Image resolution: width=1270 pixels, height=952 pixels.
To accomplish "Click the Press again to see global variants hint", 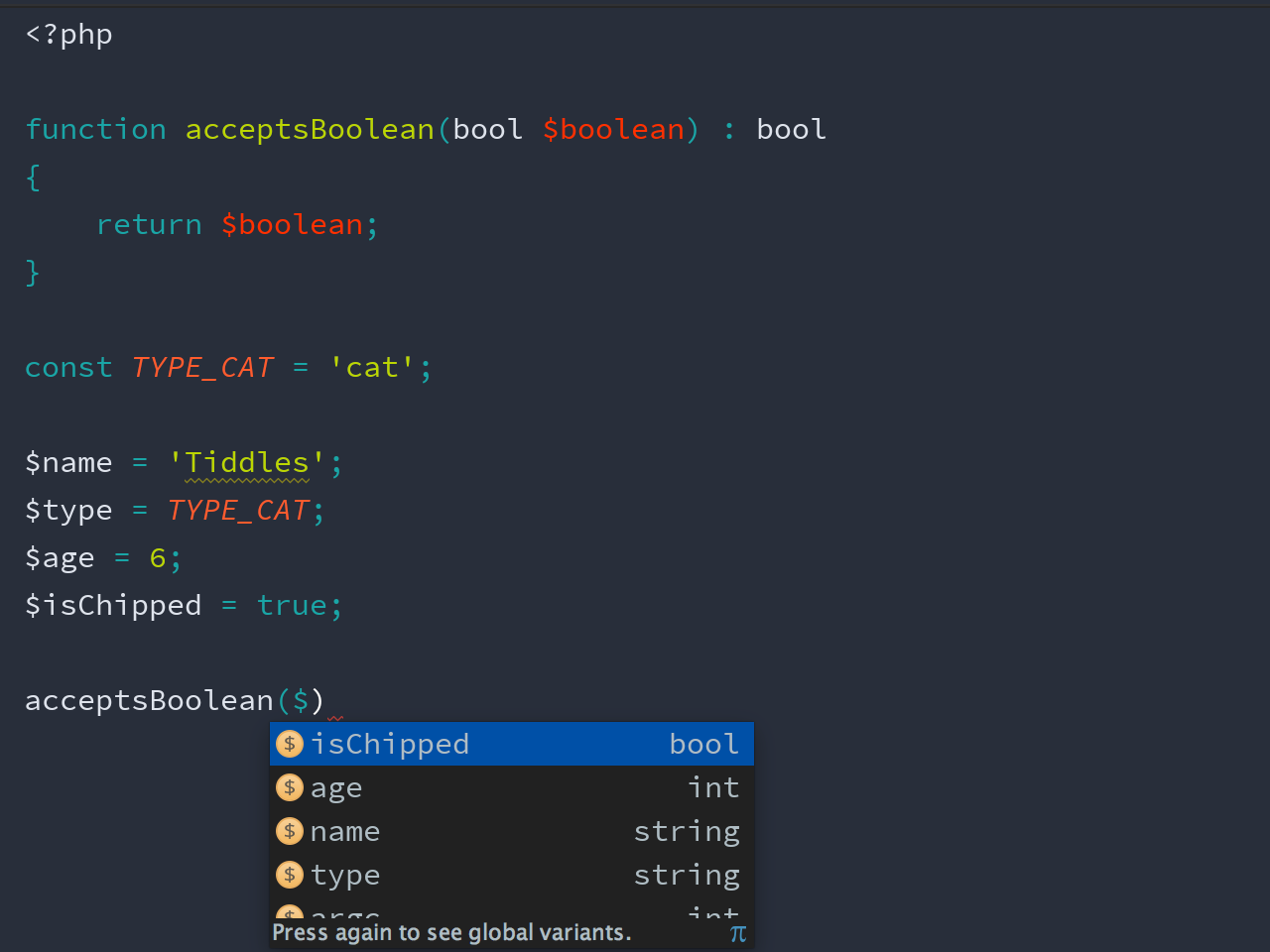I will [x=451, y=932].
